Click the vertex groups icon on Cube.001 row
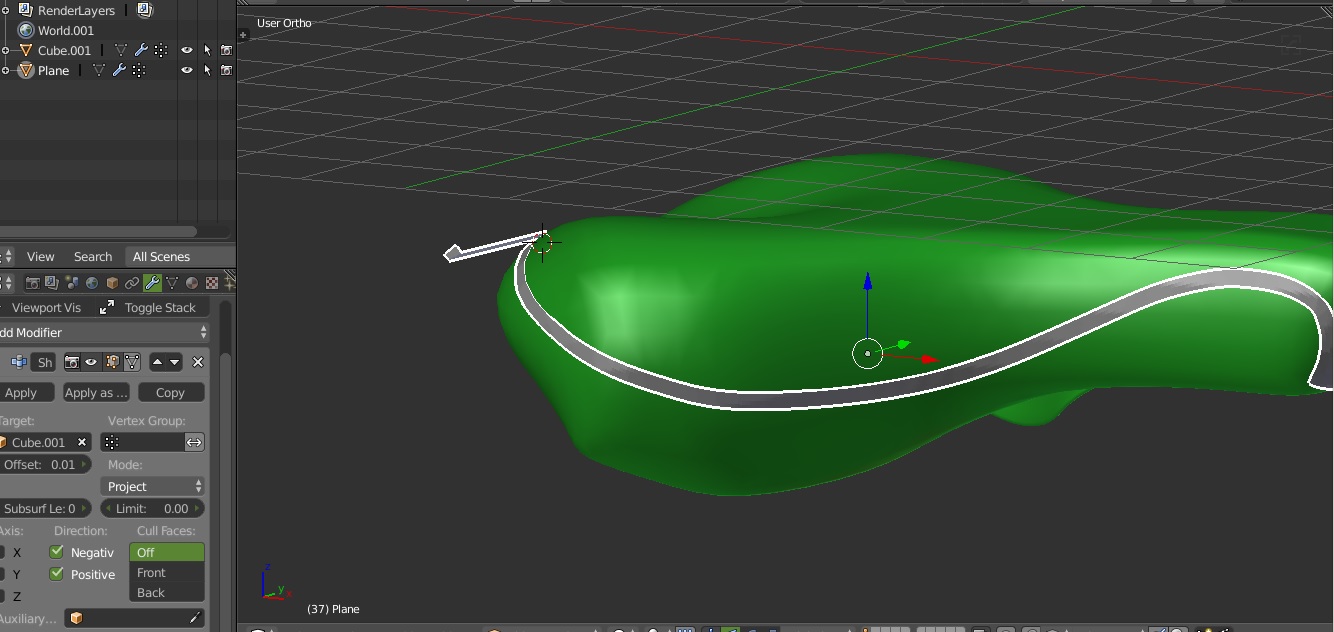Viewport: 1334px width, 632px height. click(x=160, y=50)
